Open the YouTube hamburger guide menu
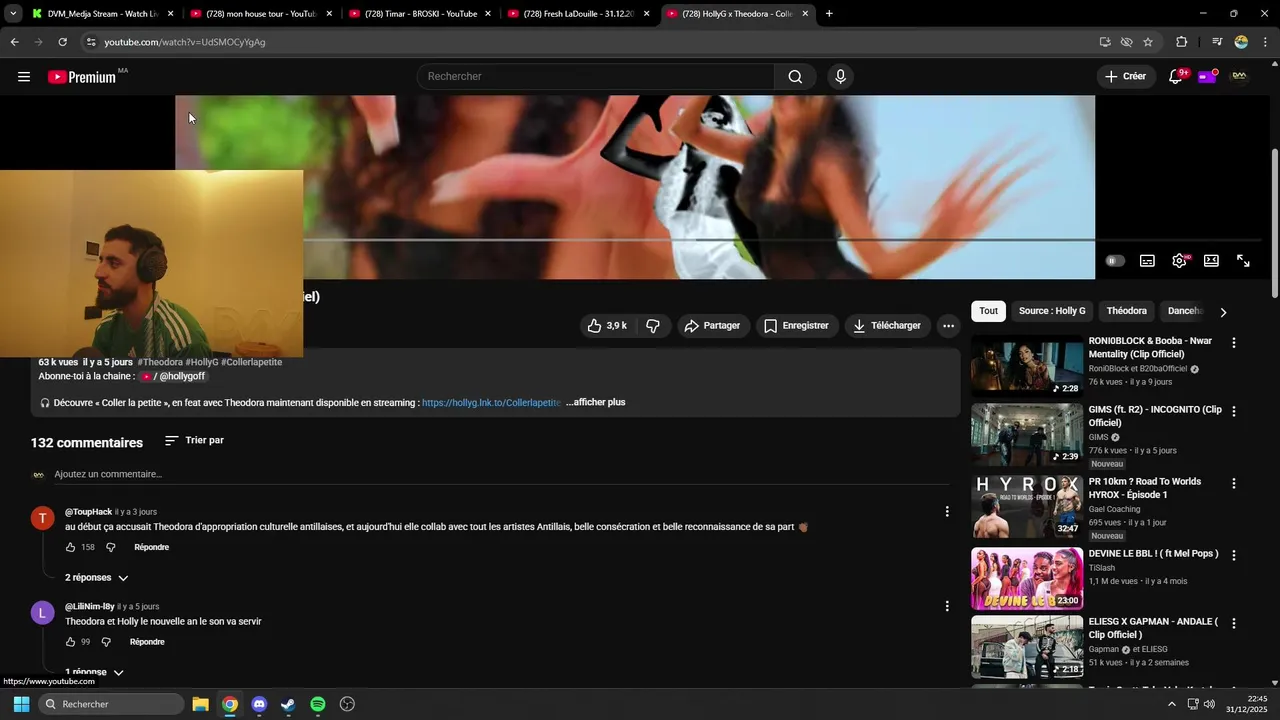Image resolution: width=1280 pixels, height=720 pixels. [x=24, y=77]
